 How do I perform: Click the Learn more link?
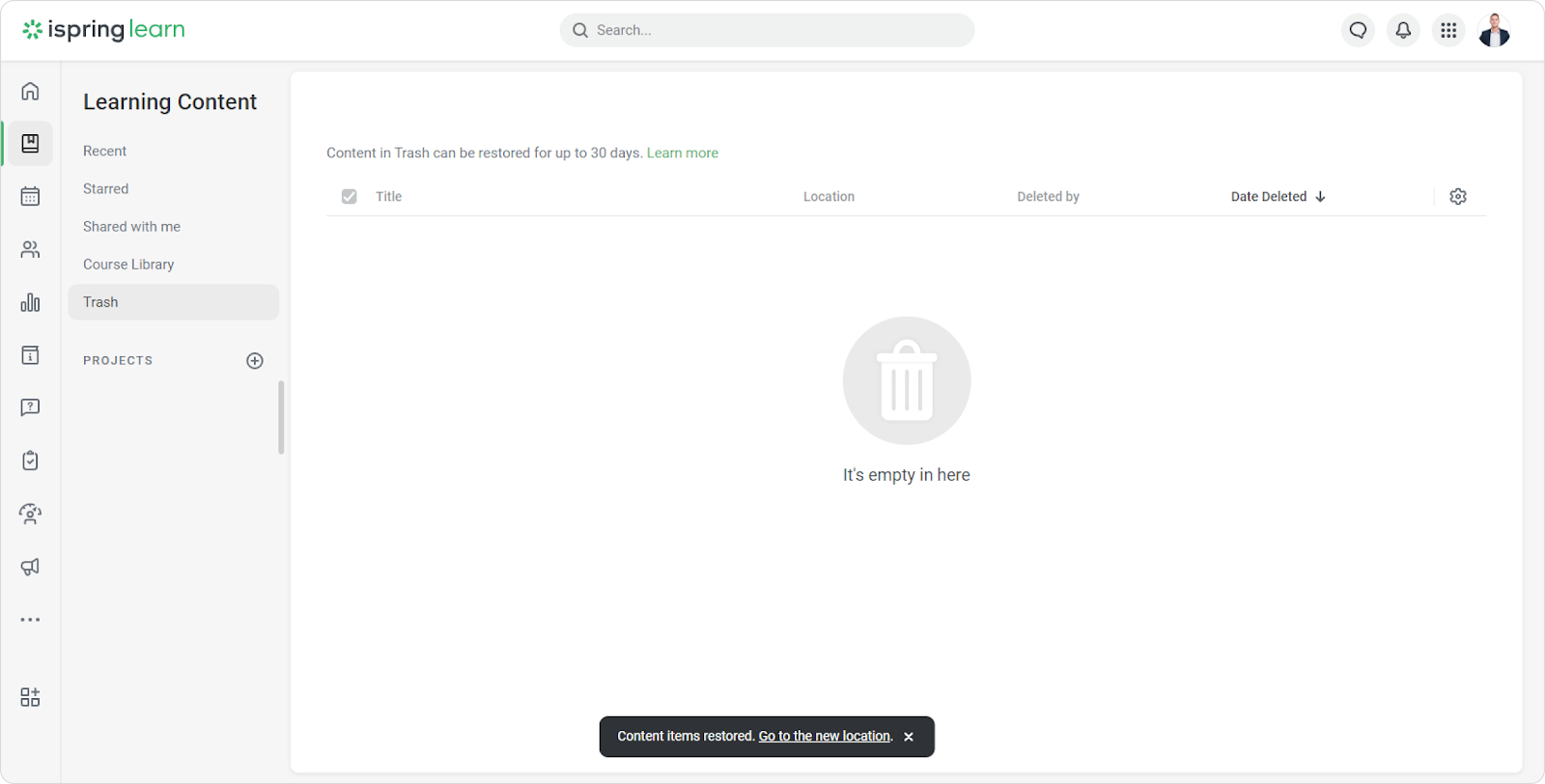(682, 154)
